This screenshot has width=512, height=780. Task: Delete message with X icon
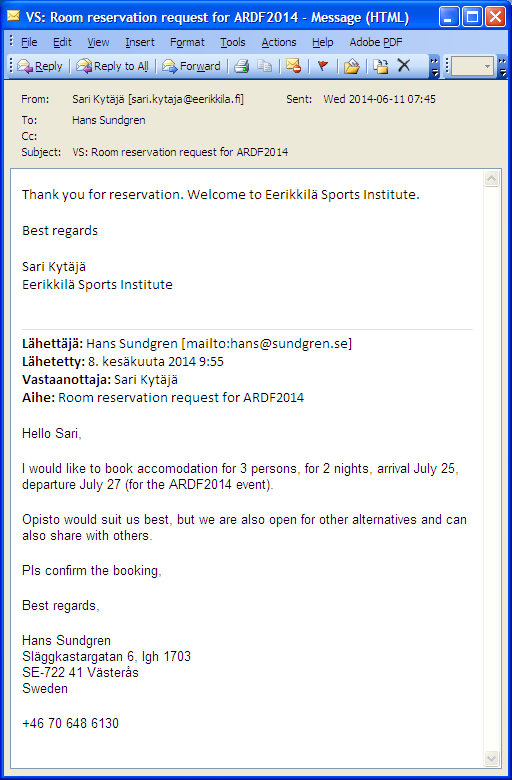coord(404,66)
